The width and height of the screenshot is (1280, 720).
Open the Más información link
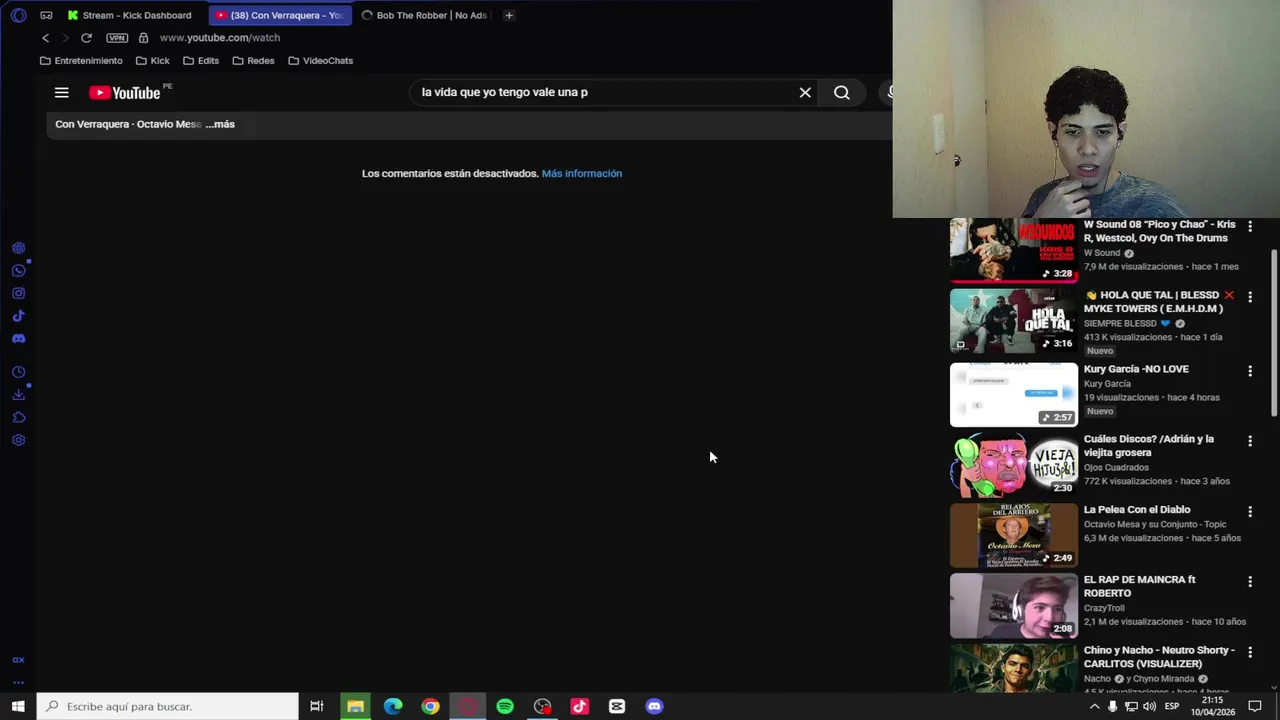[x=582, y=173]
